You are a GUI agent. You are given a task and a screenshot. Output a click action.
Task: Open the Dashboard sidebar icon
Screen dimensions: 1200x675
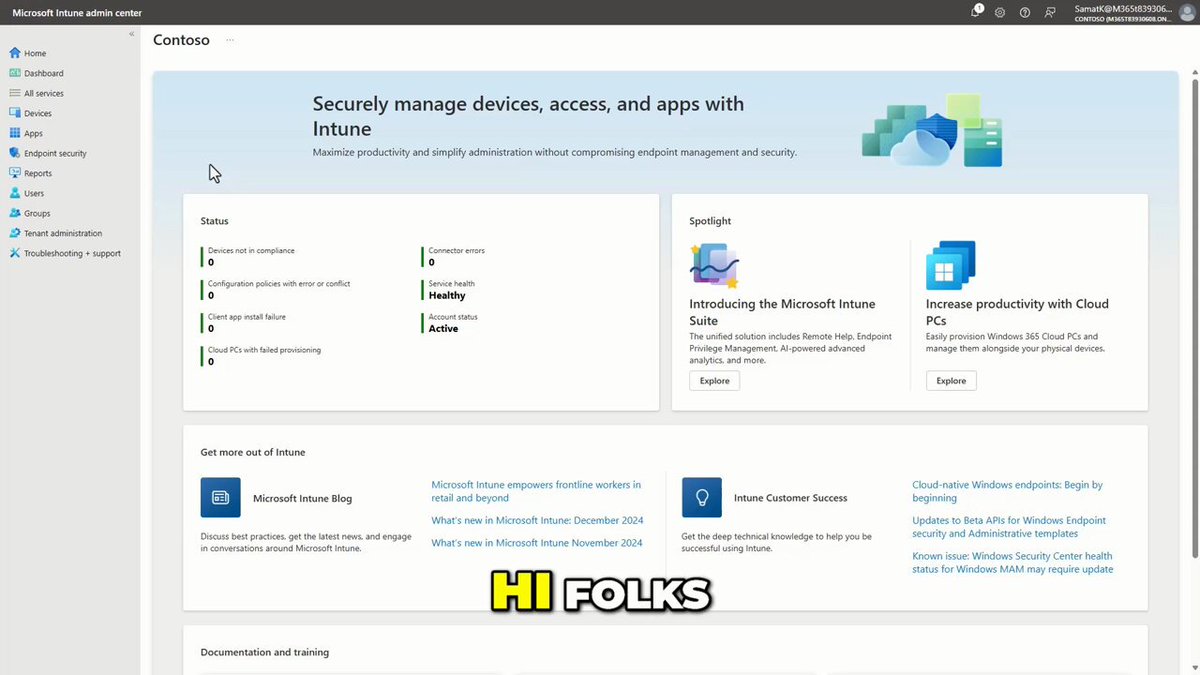coord(15,73)
